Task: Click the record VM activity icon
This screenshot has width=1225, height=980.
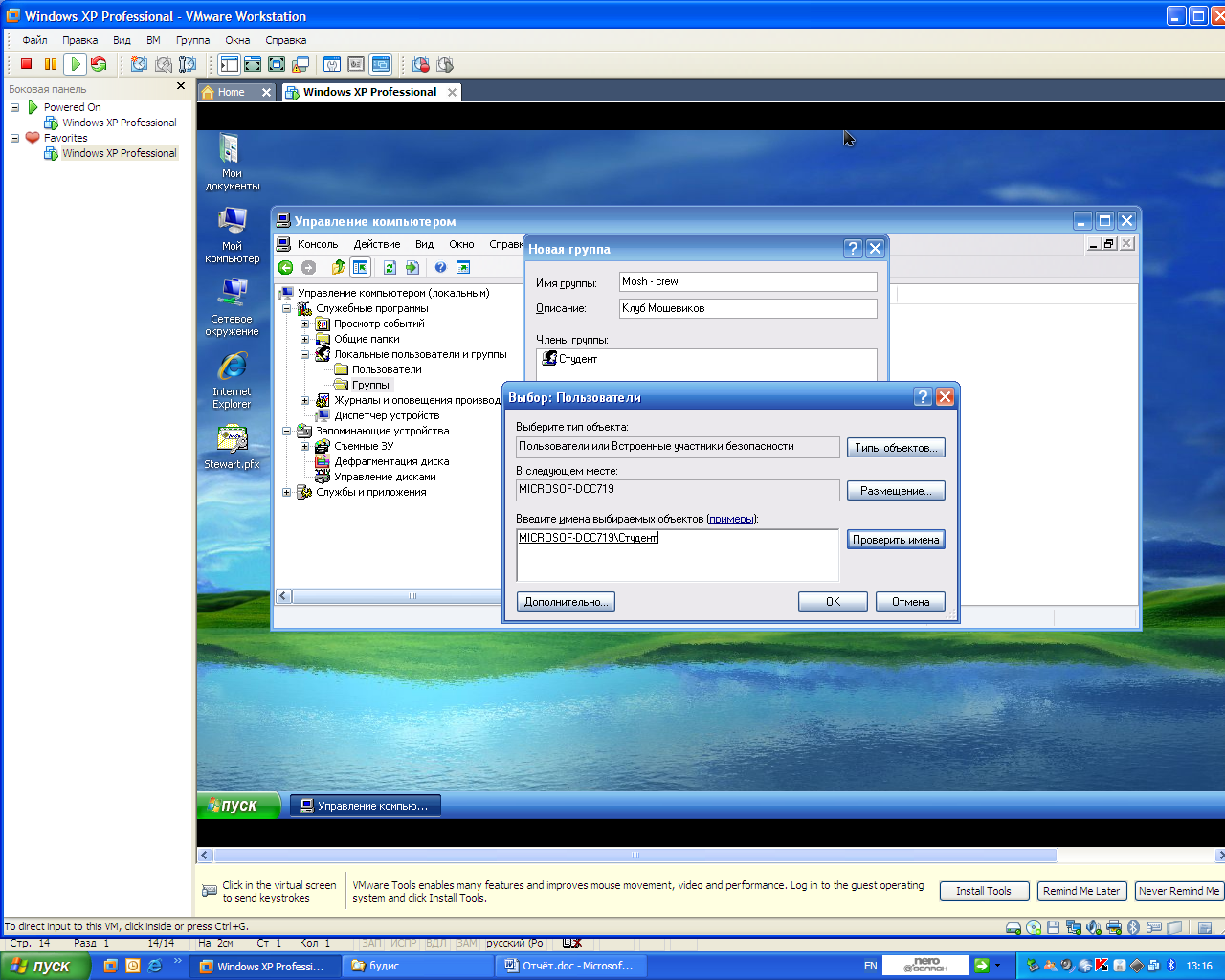Action: [x=421, y=64]
